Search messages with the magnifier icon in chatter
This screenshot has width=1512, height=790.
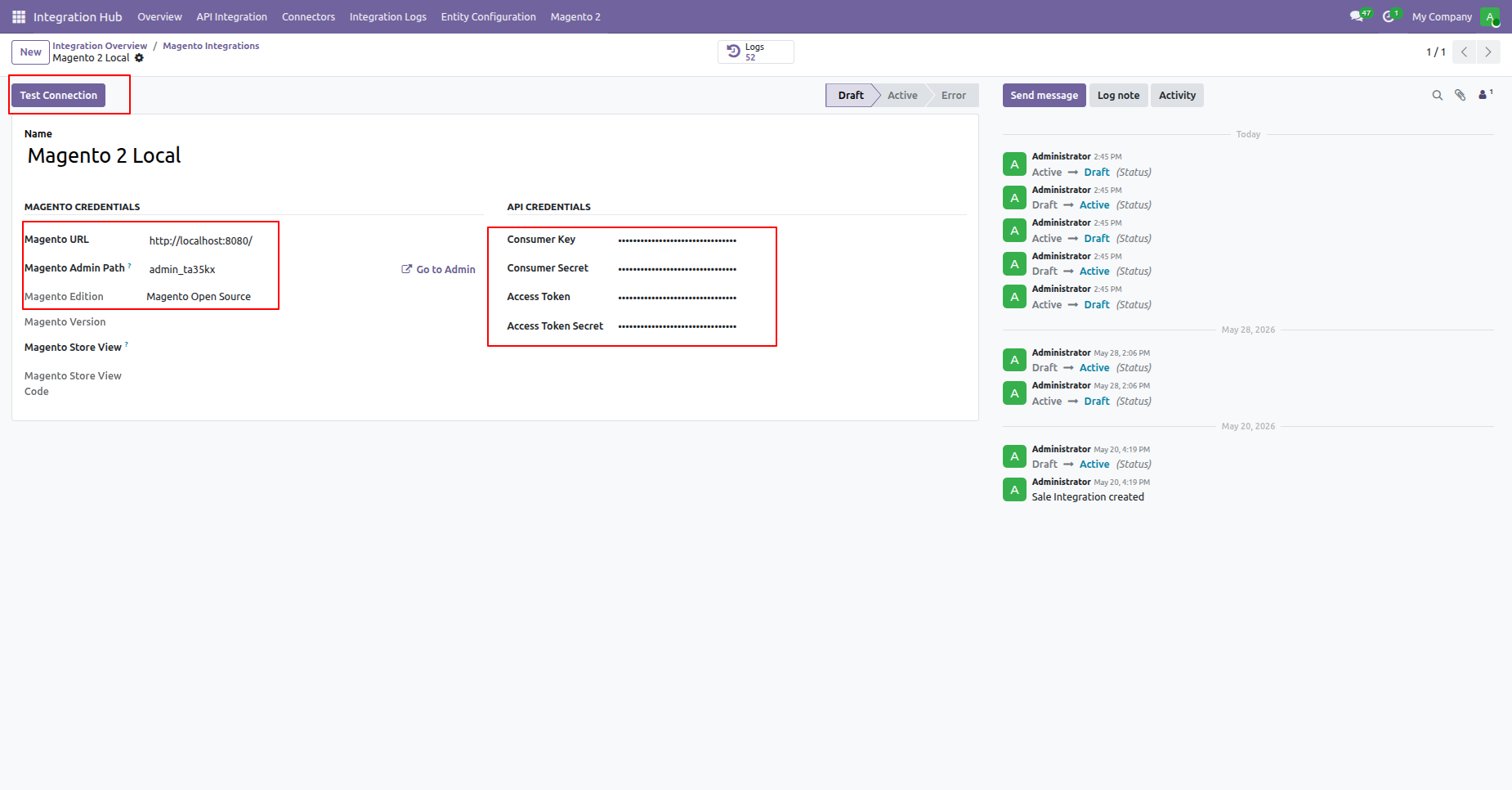[x=1437, y=95]
